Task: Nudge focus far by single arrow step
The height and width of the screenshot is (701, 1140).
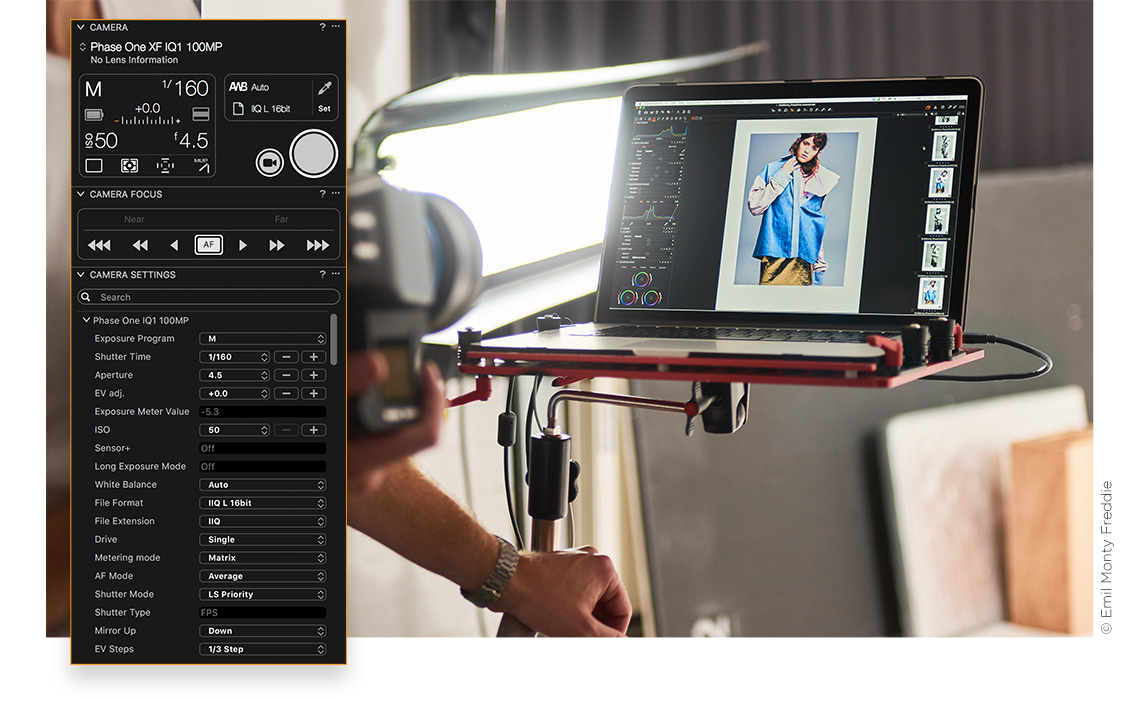Action: [243, 245]
